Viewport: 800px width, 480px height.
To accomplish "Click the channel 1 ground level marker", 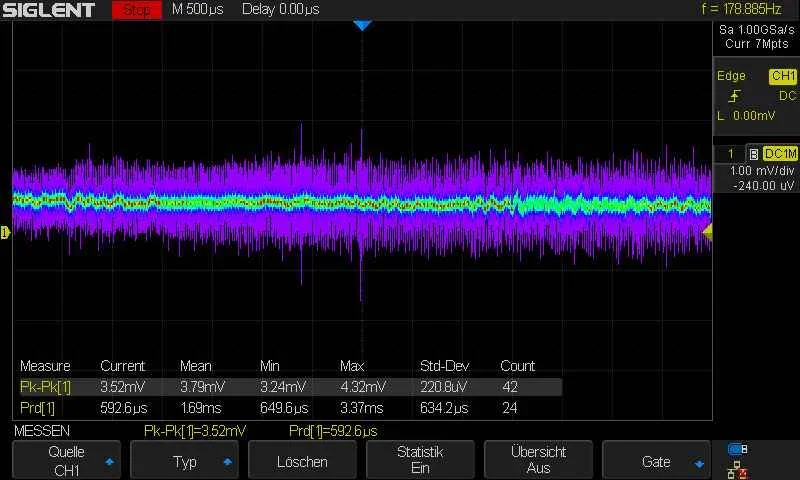I will (5, 233).
